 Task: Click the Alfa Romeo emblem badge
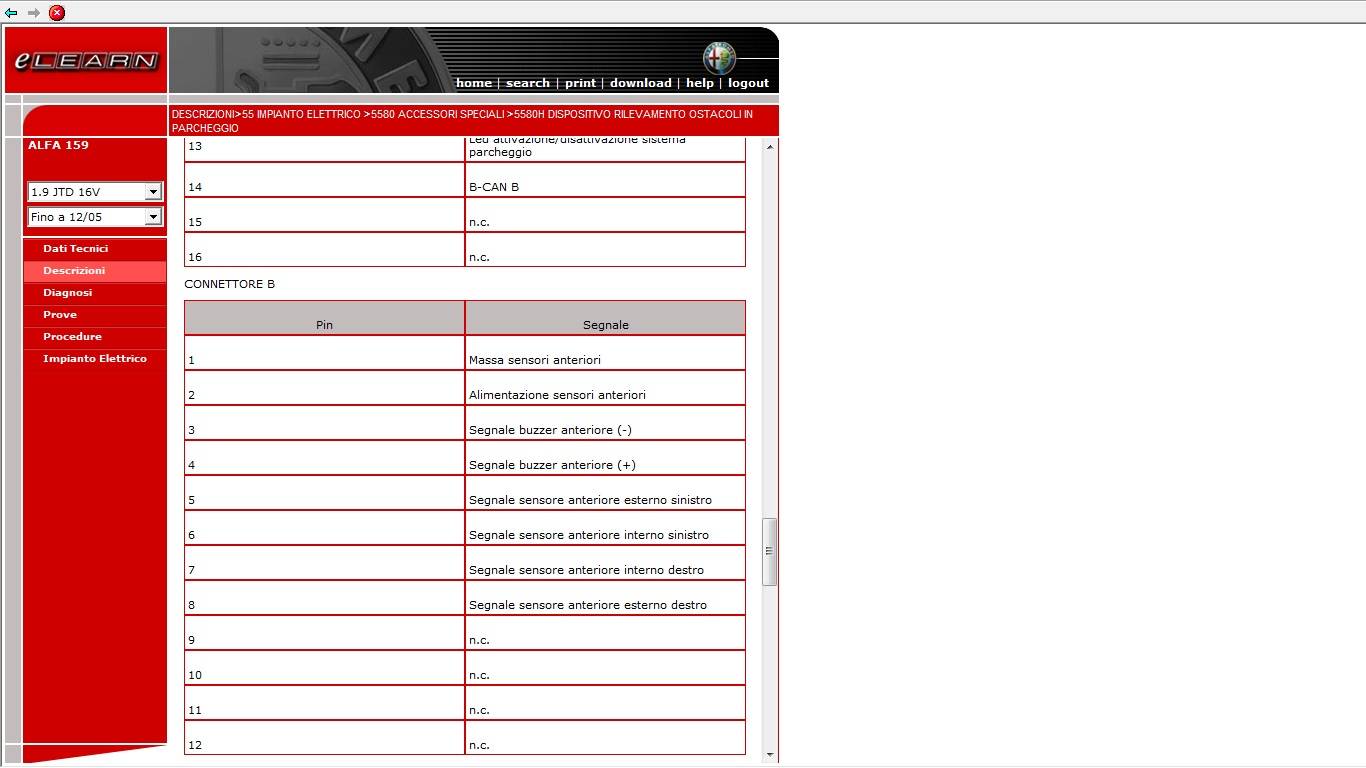pyautogui.click(x=718, y=57)
